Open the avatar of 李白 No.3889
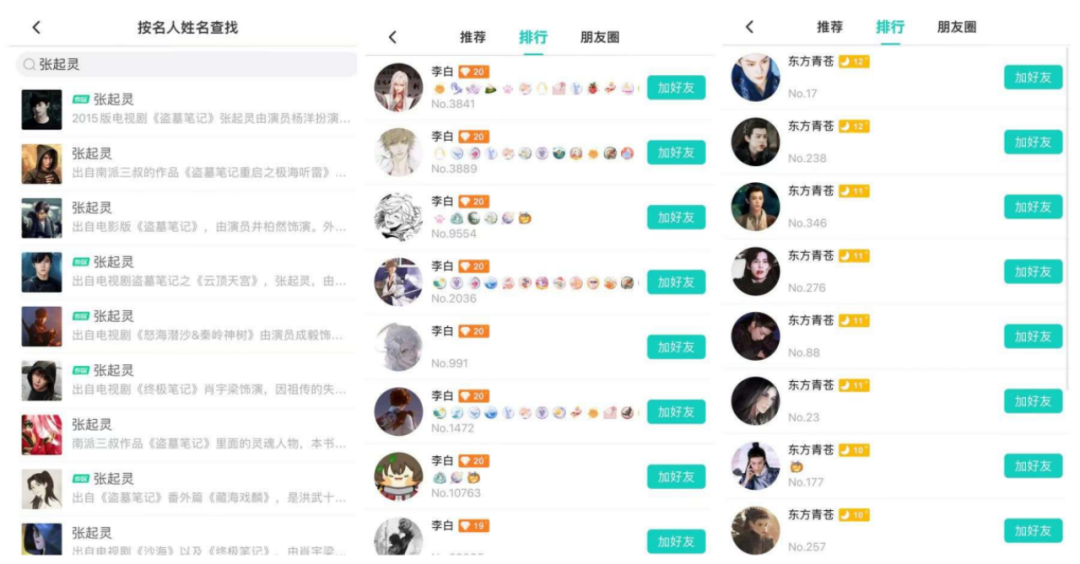 [398, 152]
